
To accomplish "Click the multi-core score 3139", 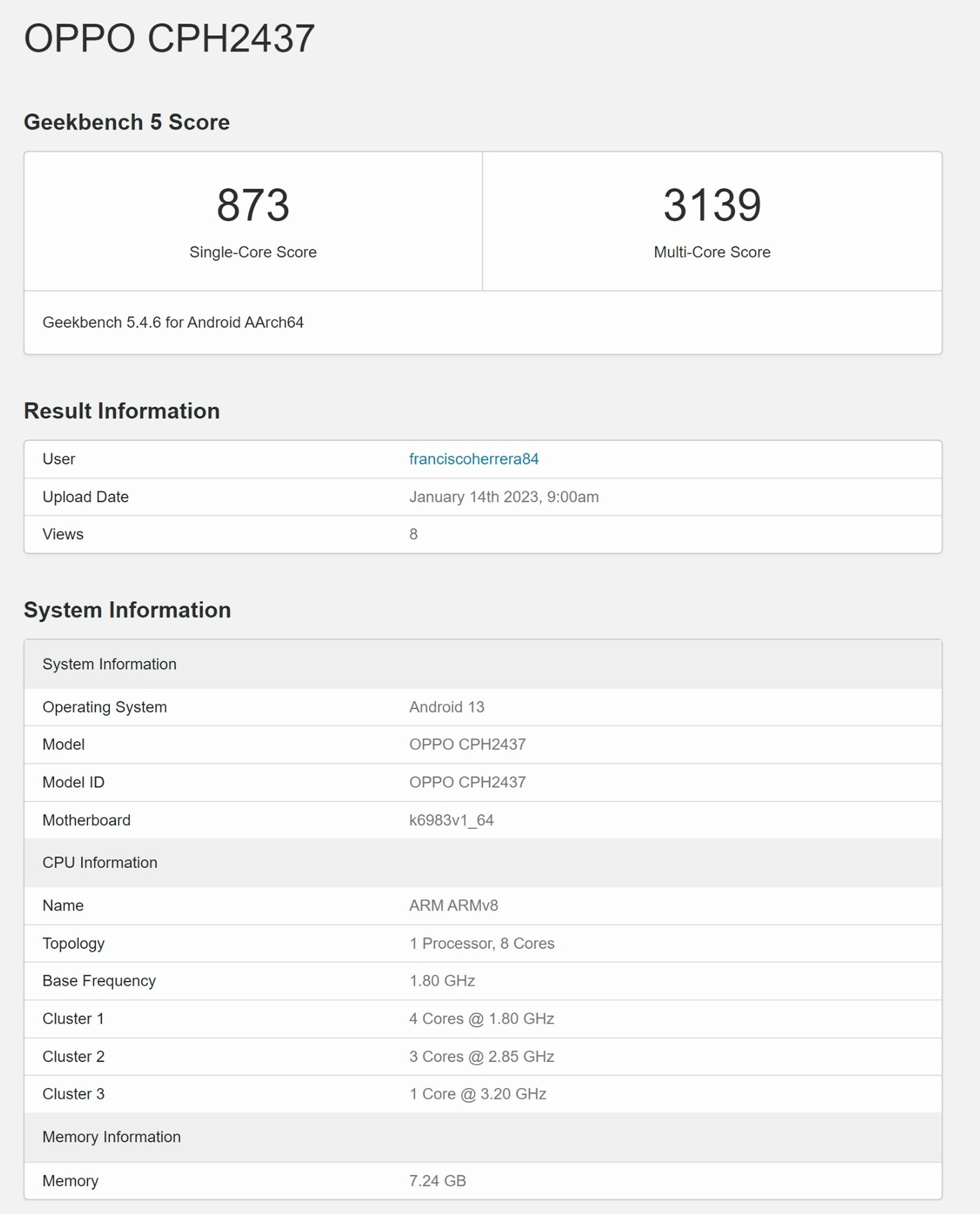I will [x=712, y=206].
